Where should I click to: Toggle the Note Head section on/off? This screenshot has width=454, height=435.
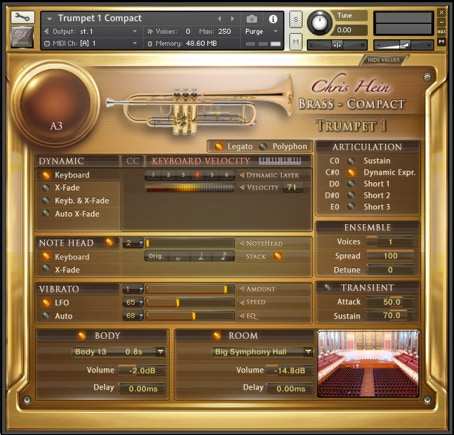point(109,243)
